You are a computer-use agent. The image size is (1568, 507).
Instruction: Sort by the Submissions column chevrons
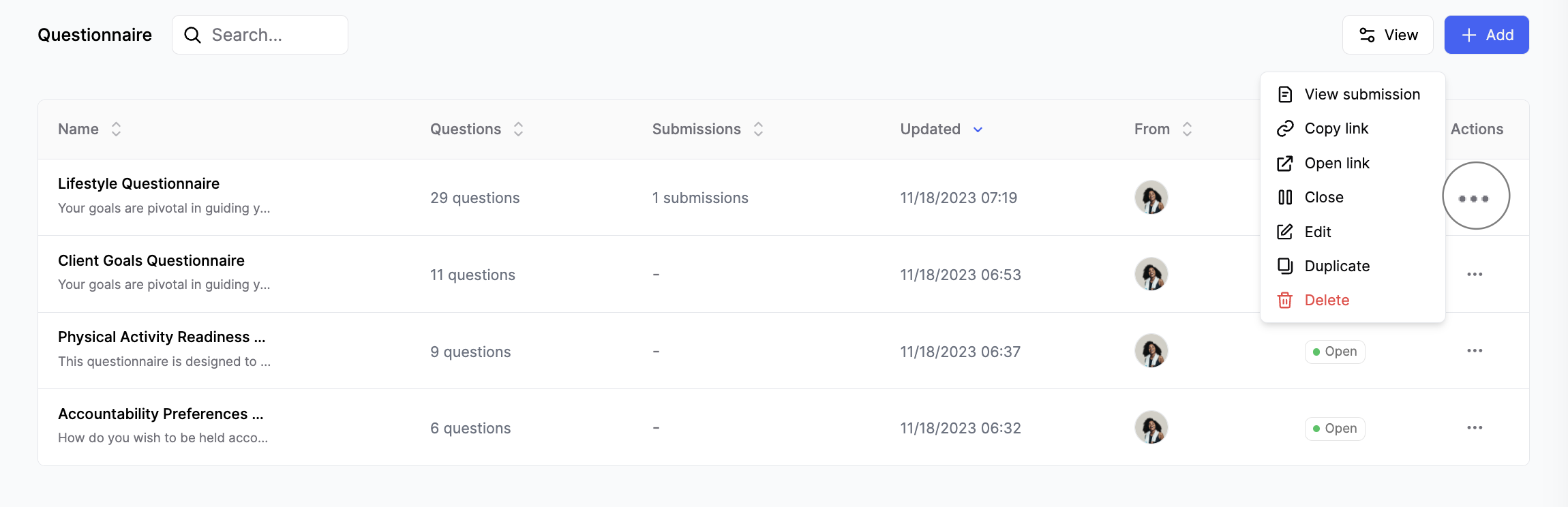(758, 129)
